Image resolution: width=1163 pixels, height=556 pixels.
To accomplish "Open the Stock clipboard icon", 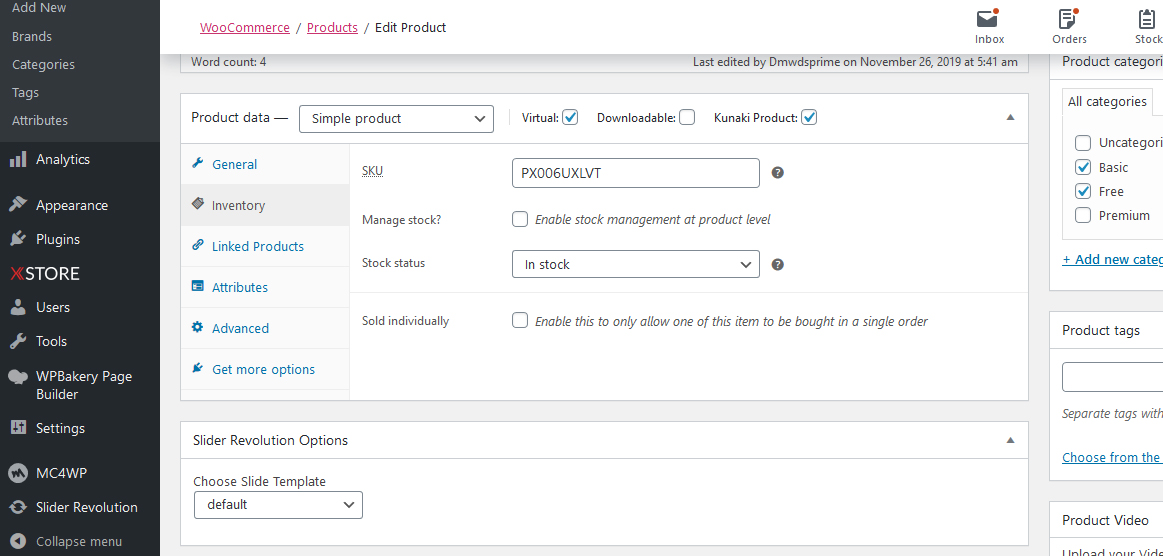I will tap(1147, 19).
